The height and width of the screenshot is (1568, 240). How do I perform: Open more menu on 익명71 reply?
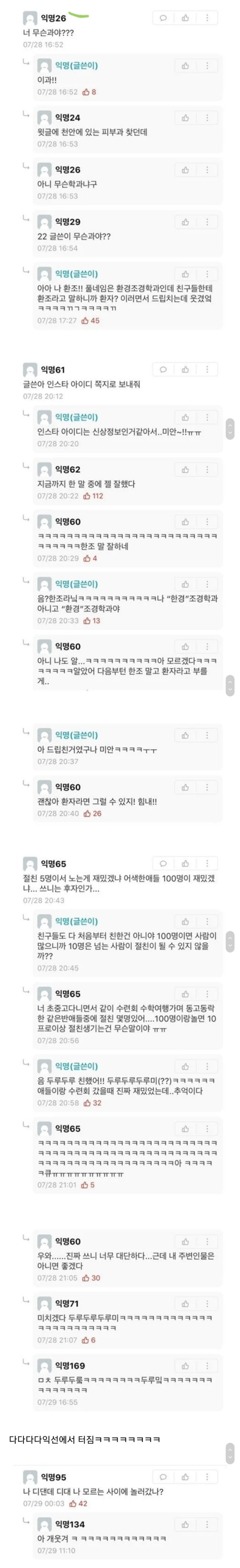tap(207, 1304)
